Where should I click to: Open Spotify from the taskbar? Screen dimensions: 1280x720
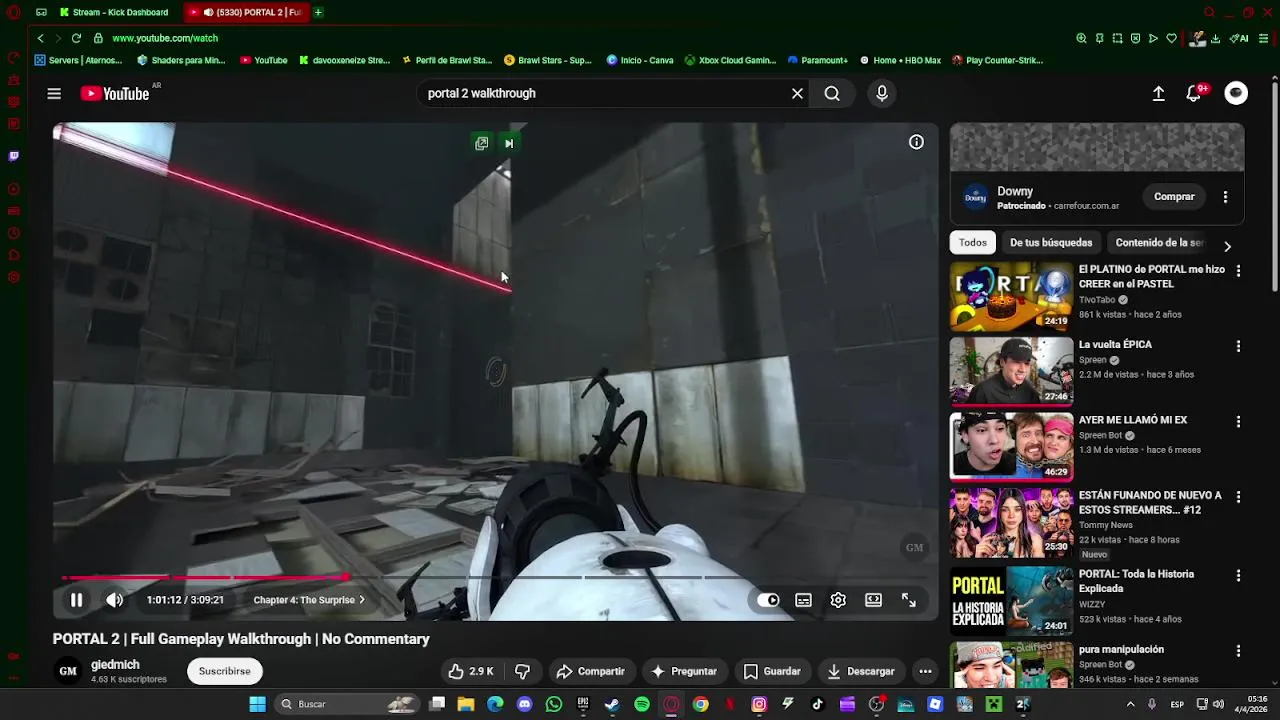[x=642, y=704]
